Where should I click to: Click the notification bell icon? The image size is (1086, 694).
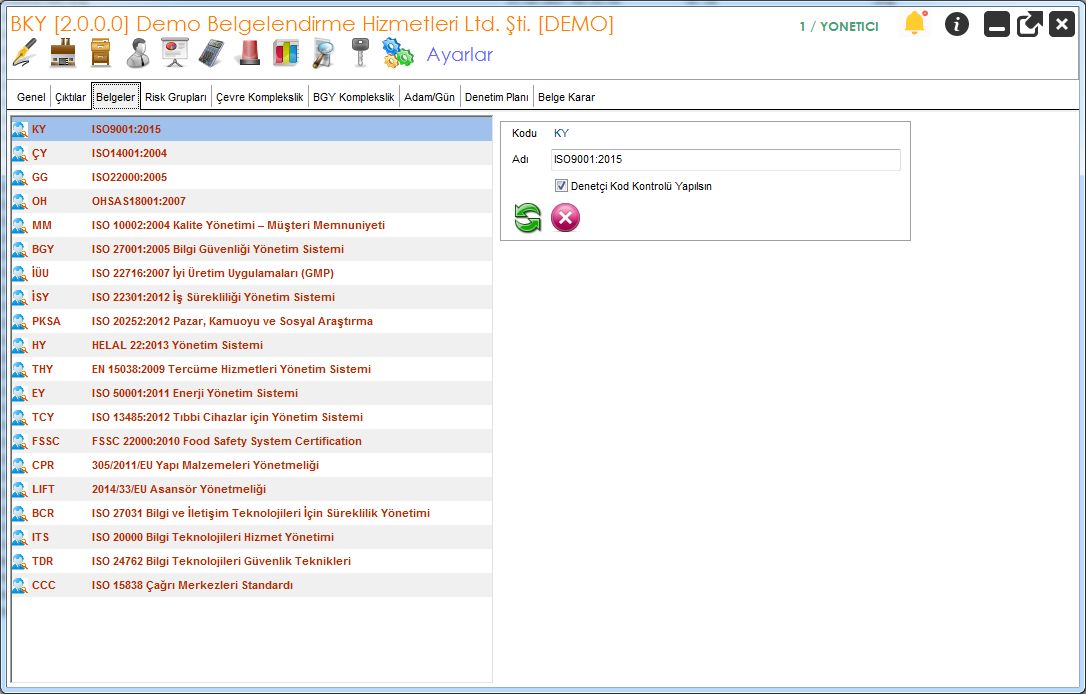(x=915, y=24)
